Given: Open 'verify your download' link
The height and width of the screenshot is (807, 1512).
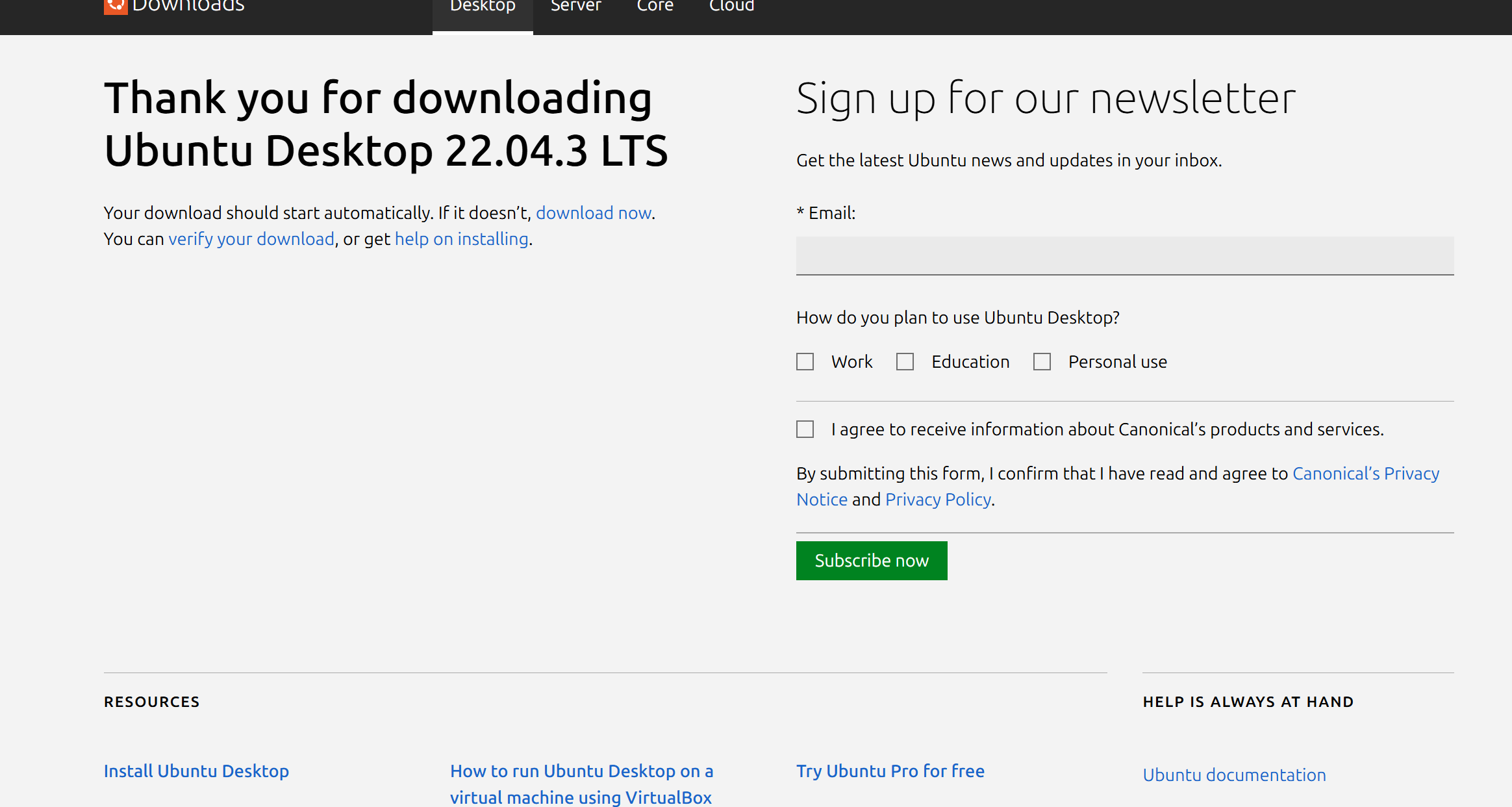Looking at the screenshot, I should point(251,239).
